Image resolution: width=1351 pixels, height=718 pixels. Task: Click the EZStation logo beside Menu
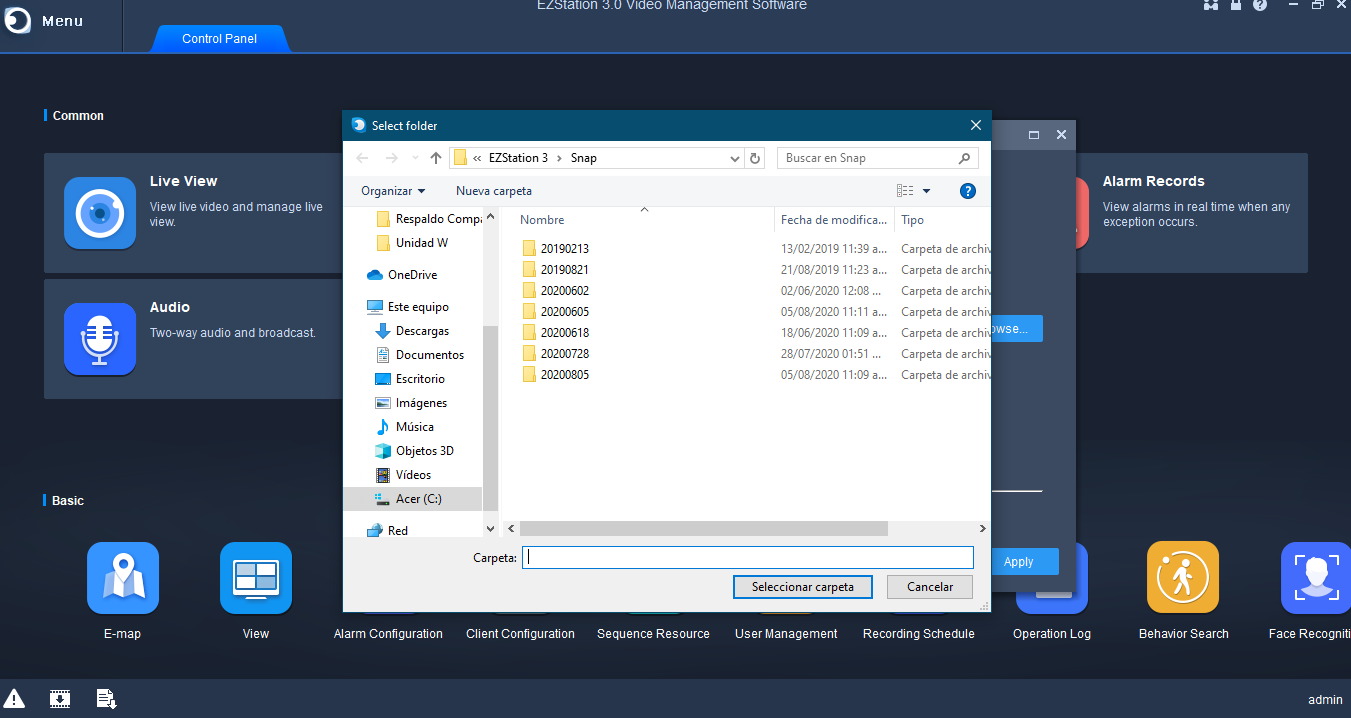(x=17, y=20)
